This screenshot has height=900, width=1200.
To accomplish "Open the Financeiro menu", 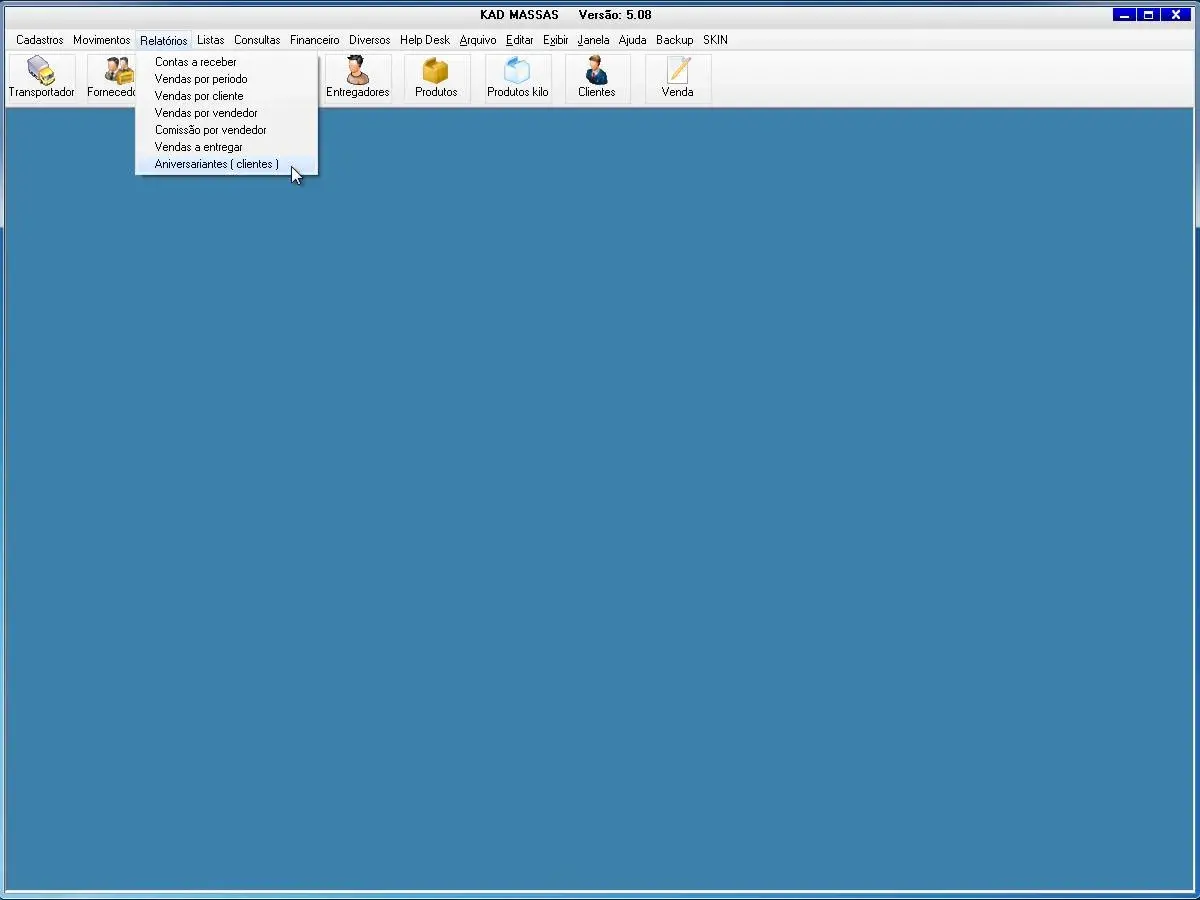I will 314,40.
